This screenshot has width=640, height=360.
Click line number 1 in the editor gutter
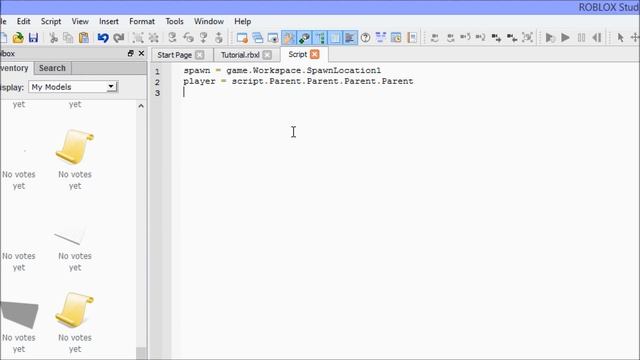(157, 71)
